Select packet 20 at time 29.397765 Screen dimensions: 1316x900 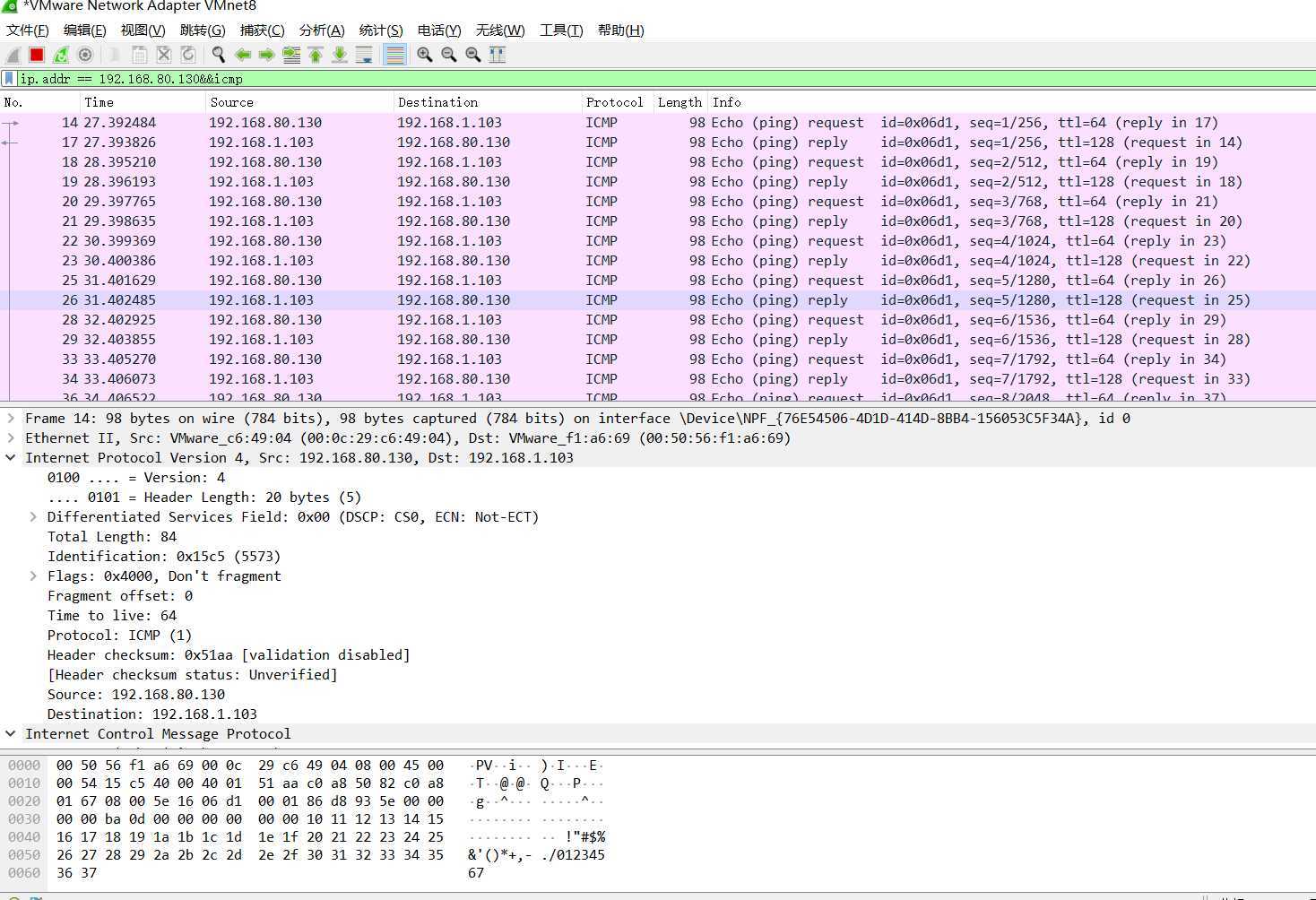pos(658,201)
